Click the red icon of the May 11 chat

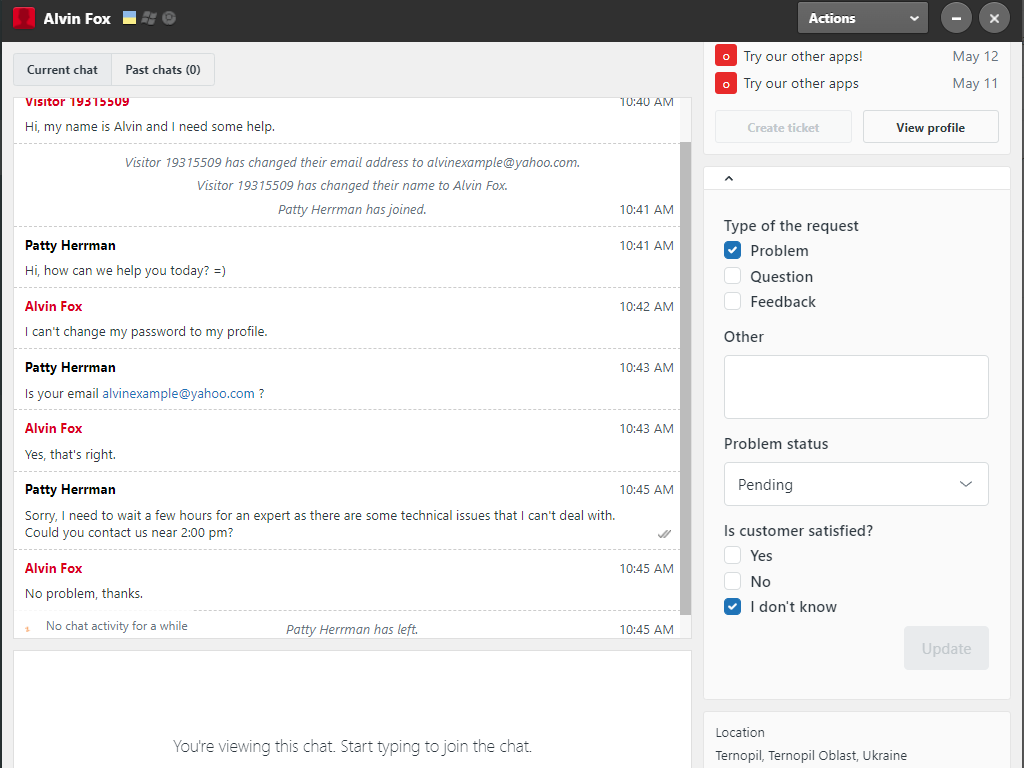(x=727, y=84)
